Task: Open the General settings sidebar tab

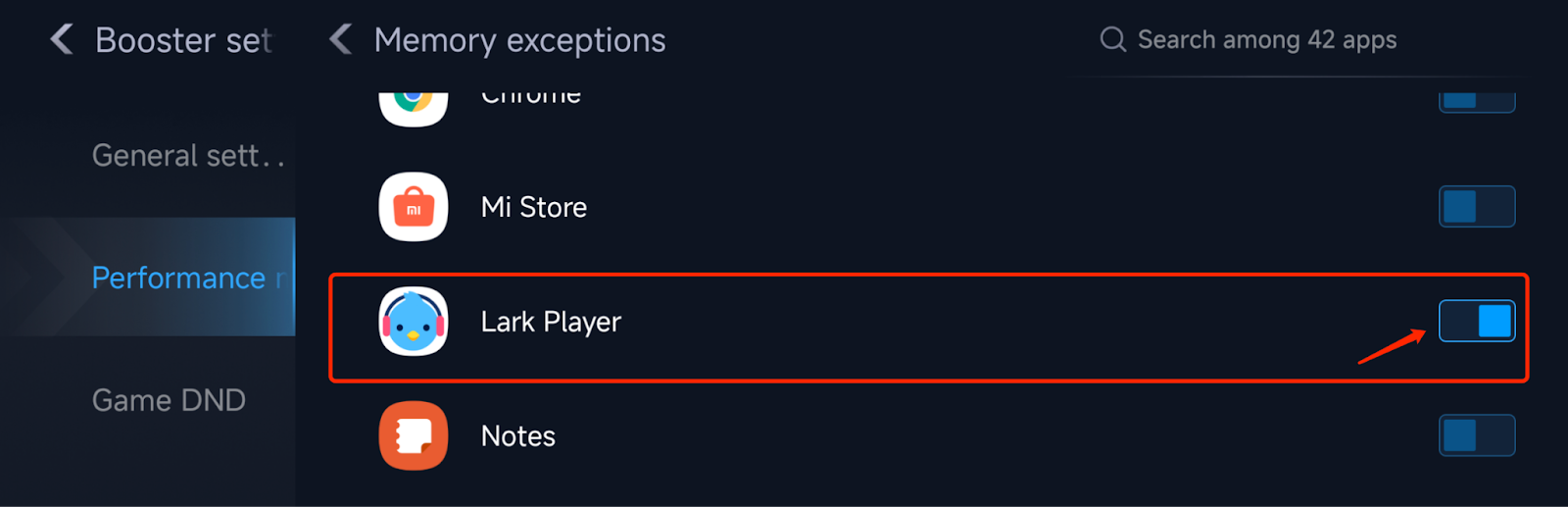Action: (x=186, y=156)
